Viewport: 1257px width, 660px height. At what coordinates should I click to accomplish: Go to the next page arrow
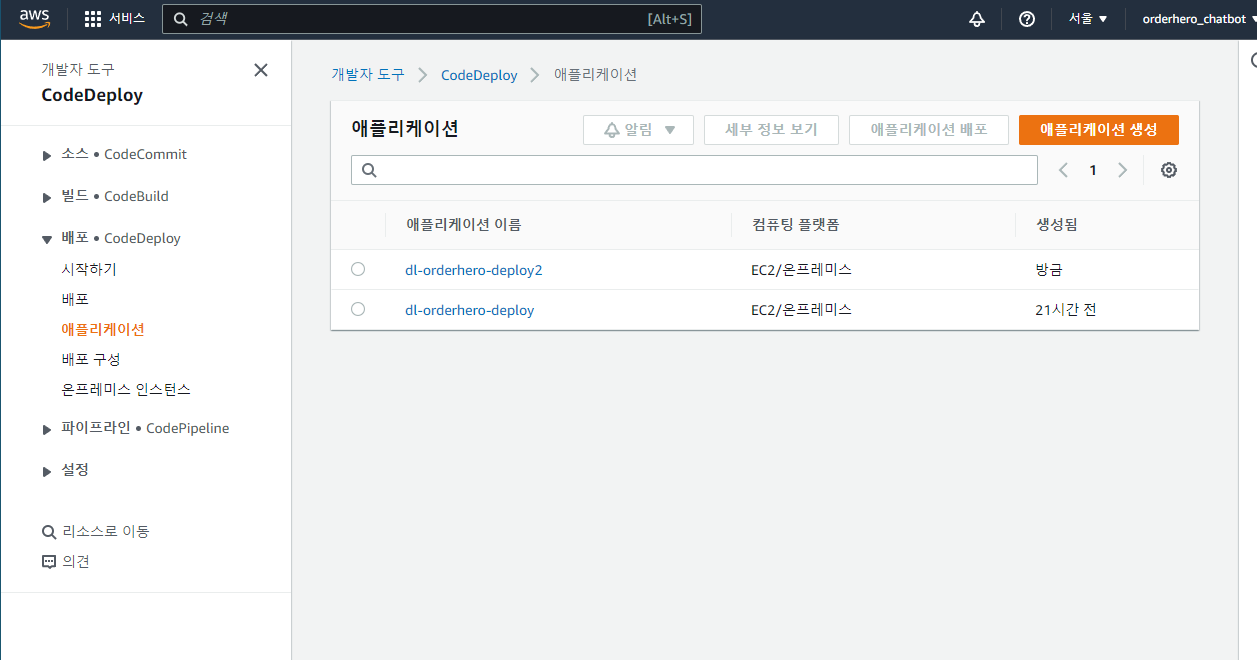1122,170
